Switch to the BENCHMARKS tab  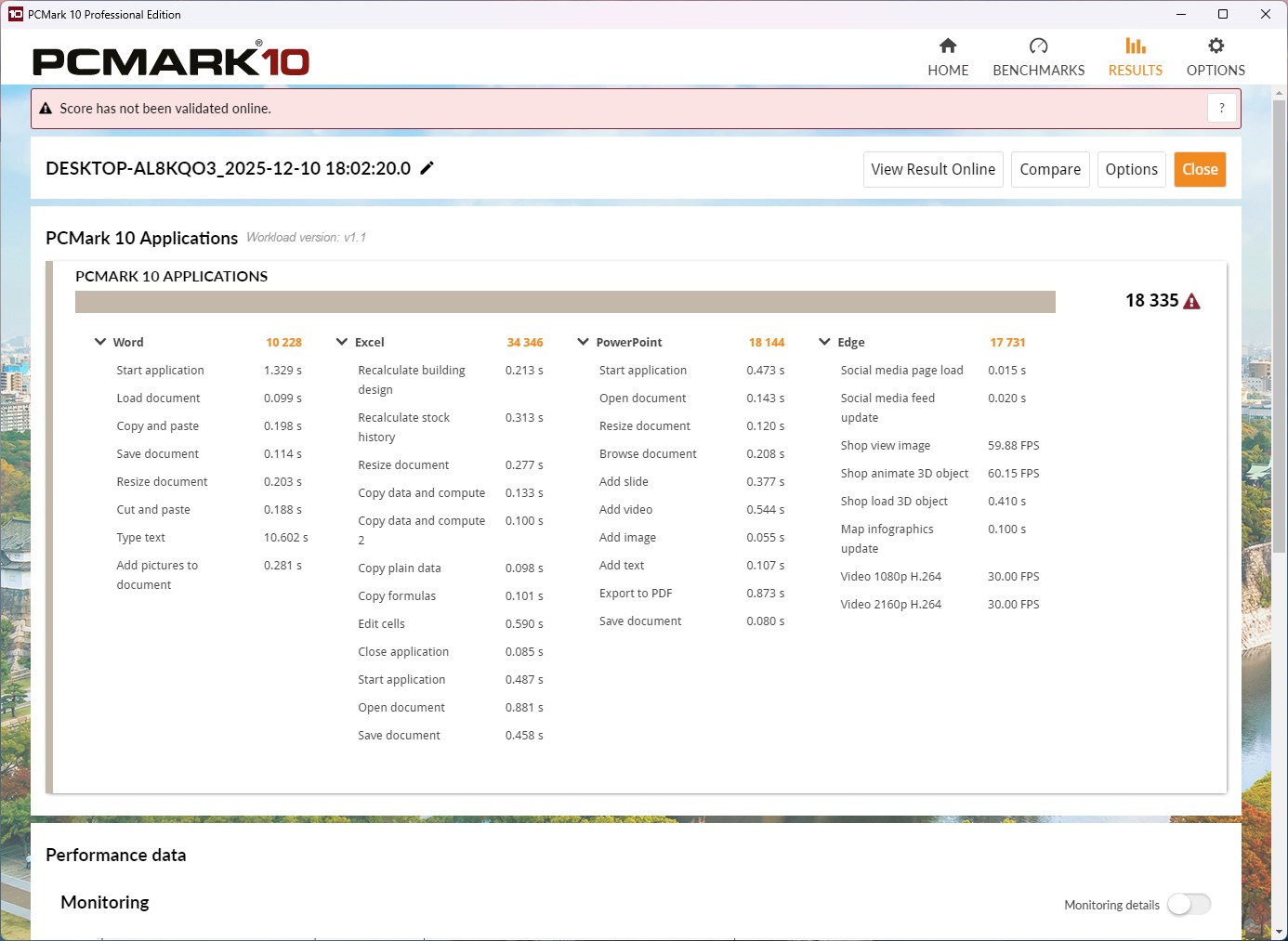pos(1038,71)
